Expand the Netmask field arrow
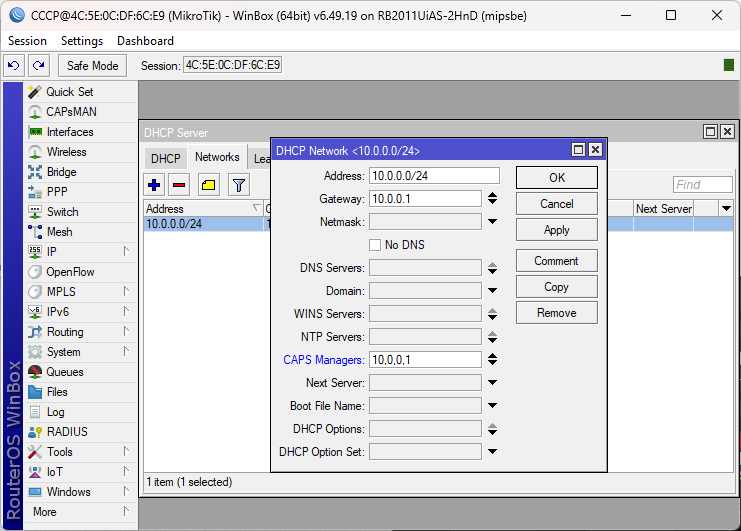This screenshot has height=531, width=741. (492, 222)
